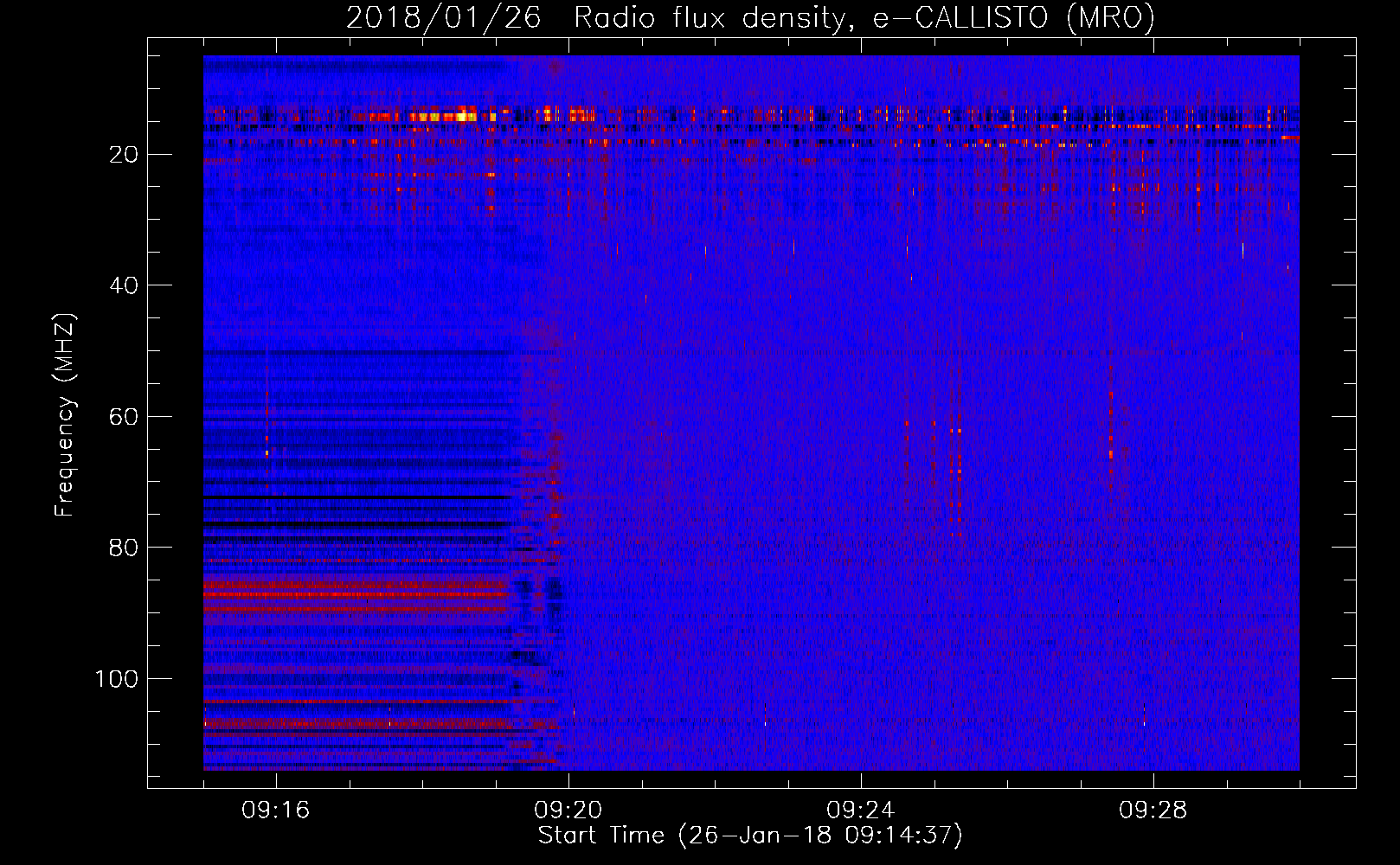
Task: Click the plot title '2018/01/26 Radio flux density, e-CALLISTO (MRO)'
Action: [750, 17]
